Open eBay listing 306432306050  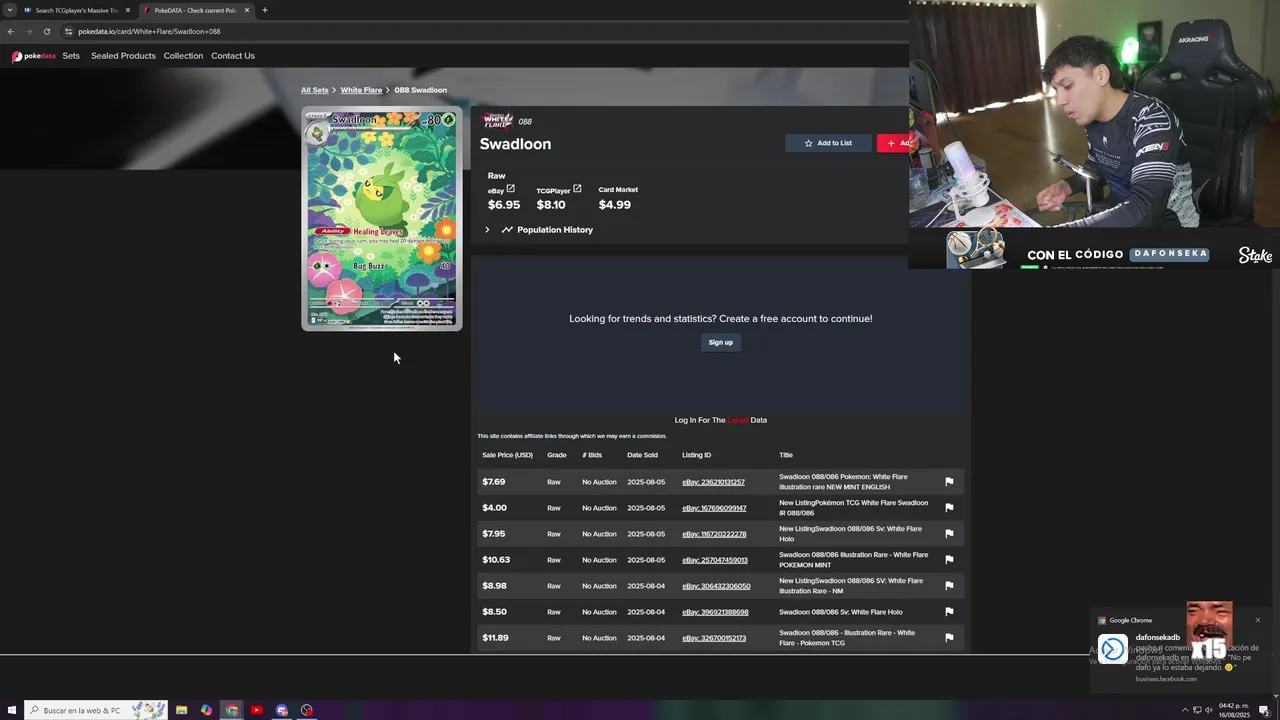click(x=716, y=586)
